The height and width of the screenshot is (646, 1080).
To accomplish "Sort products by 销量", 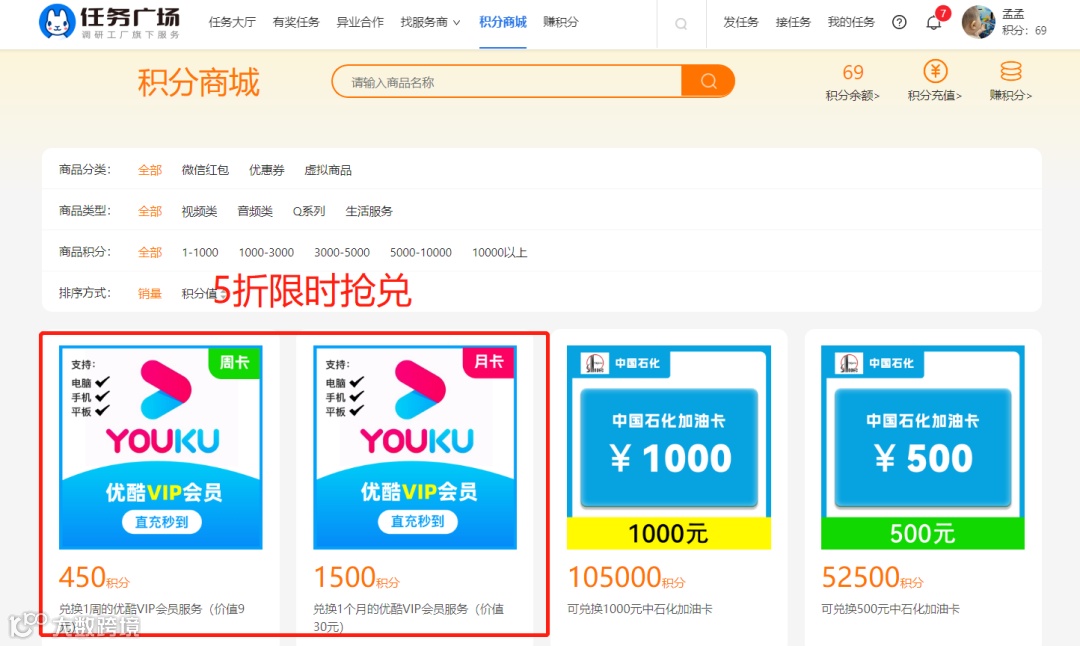I will coord(149,294).
